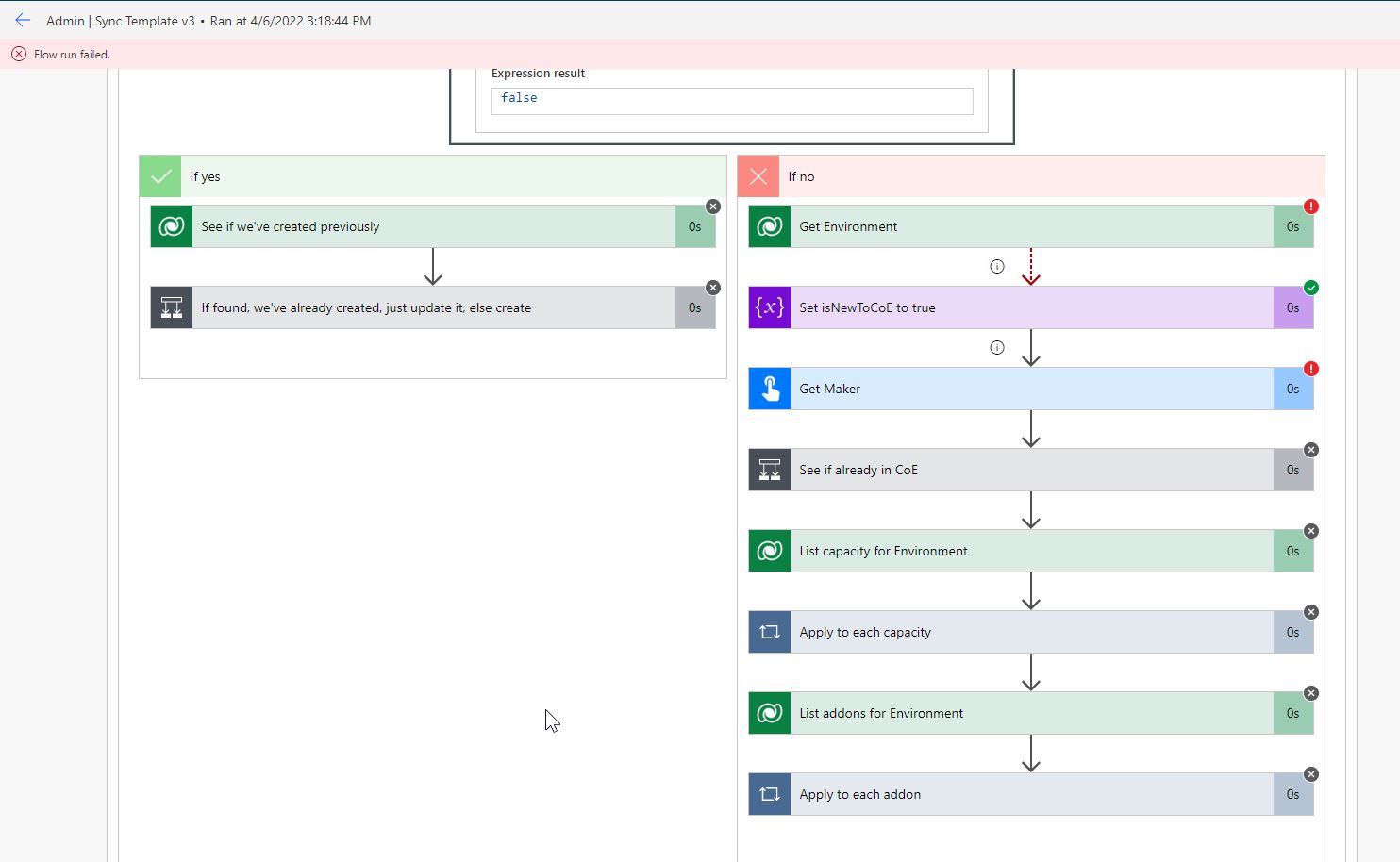
Task: Expand the List addons for Environment action
Action: pyautogui.click(x=1031, y=713)
